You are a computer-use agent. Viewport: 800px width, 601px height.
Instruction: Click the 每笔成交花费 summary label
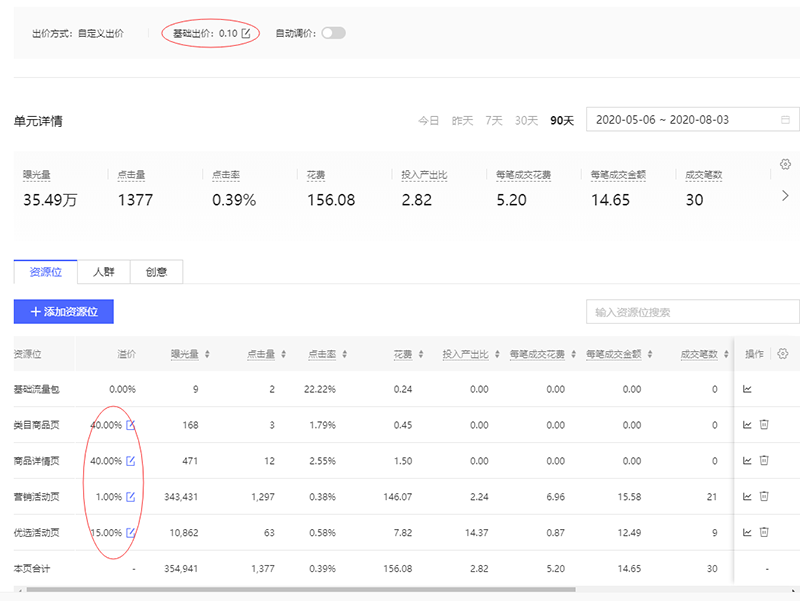tap(523, 175)
